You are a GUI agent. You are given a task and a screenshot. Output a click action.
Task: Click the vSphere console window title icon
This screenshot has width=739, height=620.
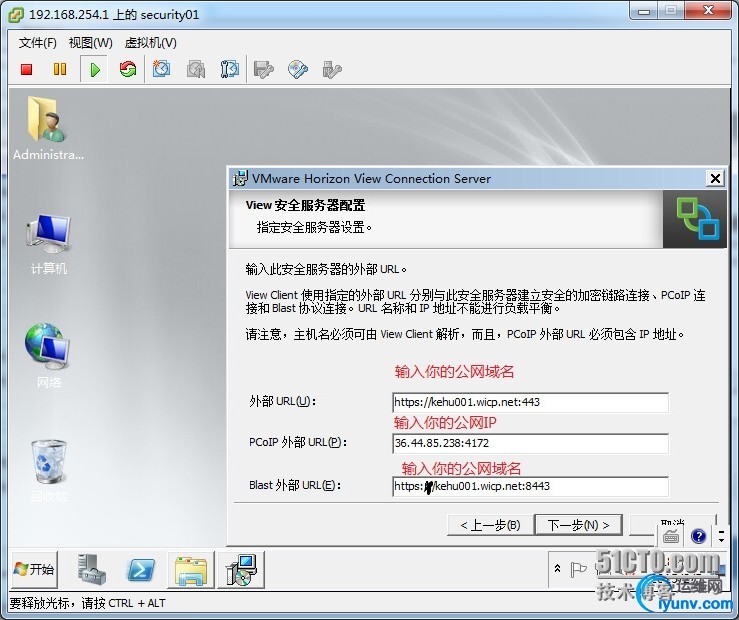16,15
